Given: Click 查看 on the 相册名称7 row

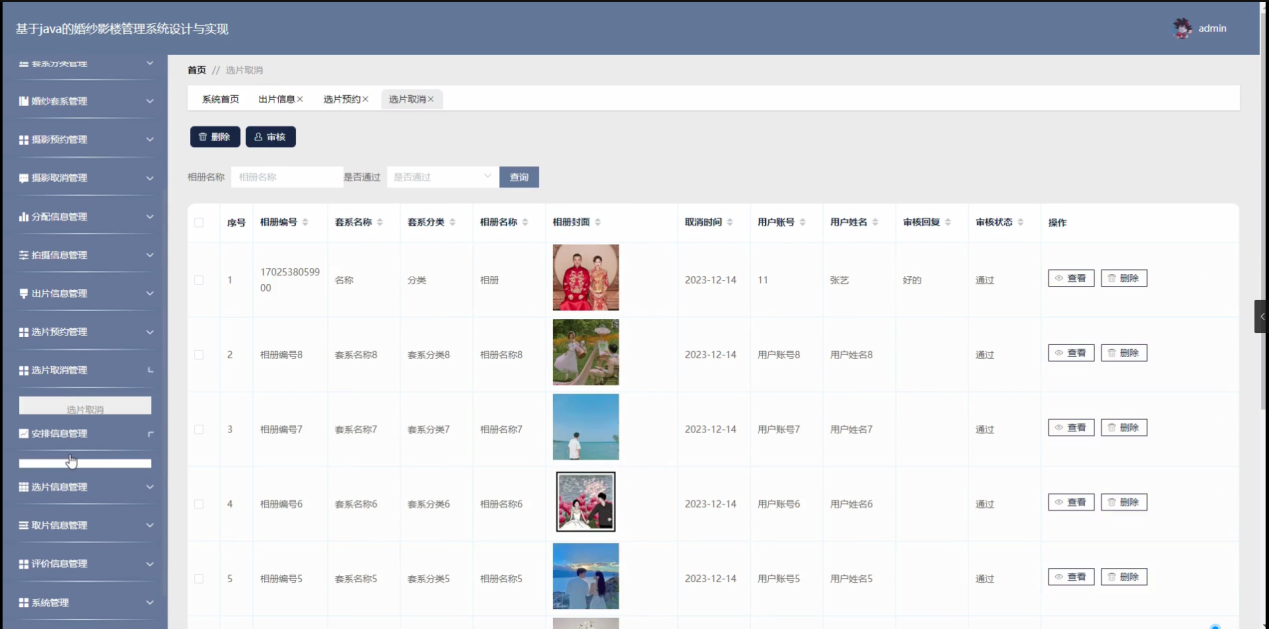Looking at the screenshot, I should [1070, 427].
